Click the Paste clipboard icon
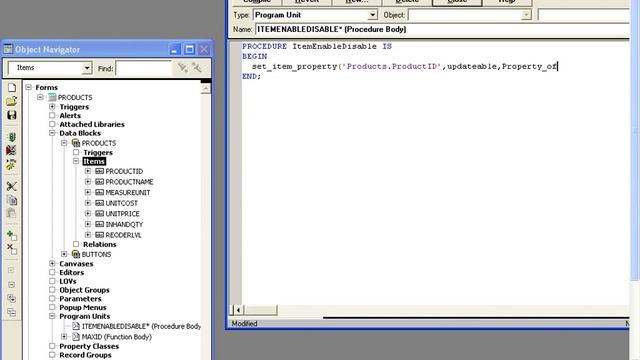This screenshot has height=360, width=640. click(x=11, y=213)
